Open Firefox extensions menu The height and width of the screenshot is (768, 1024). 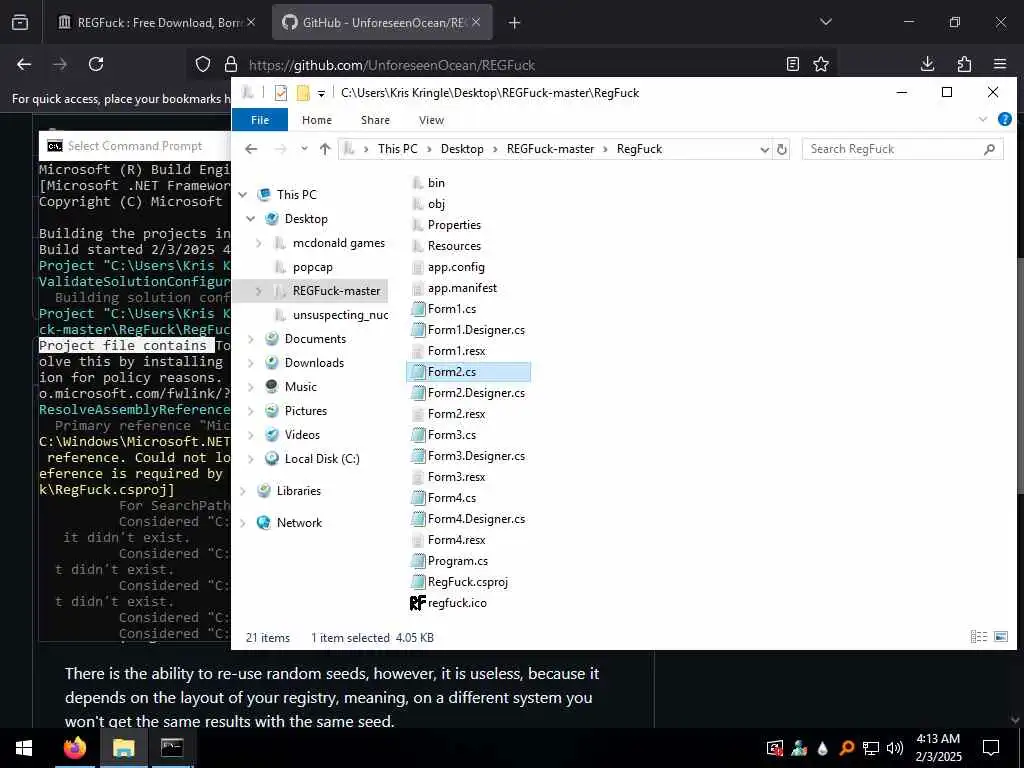coord(964,64)
